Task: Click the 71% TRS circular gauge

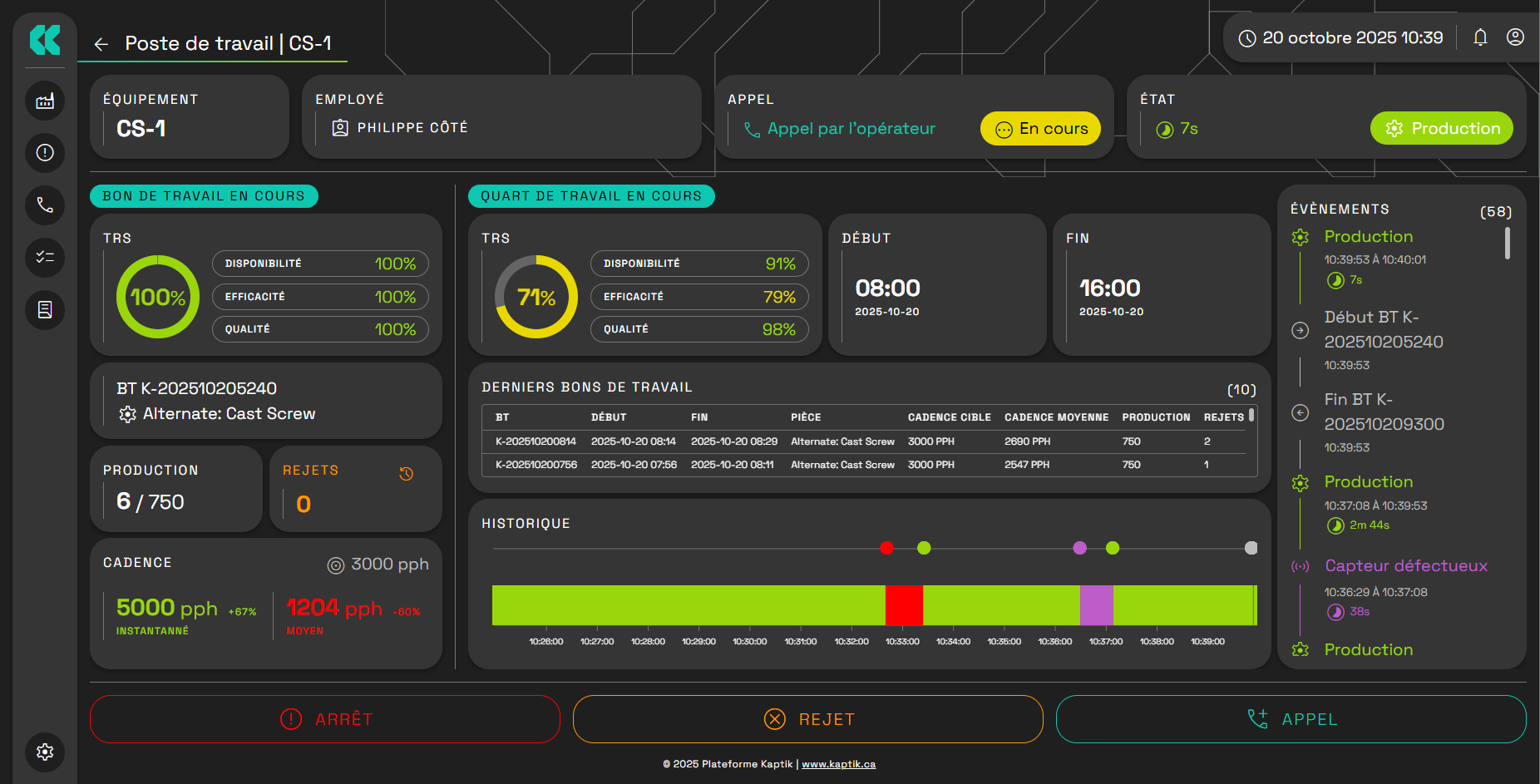Action: (536, 297)
